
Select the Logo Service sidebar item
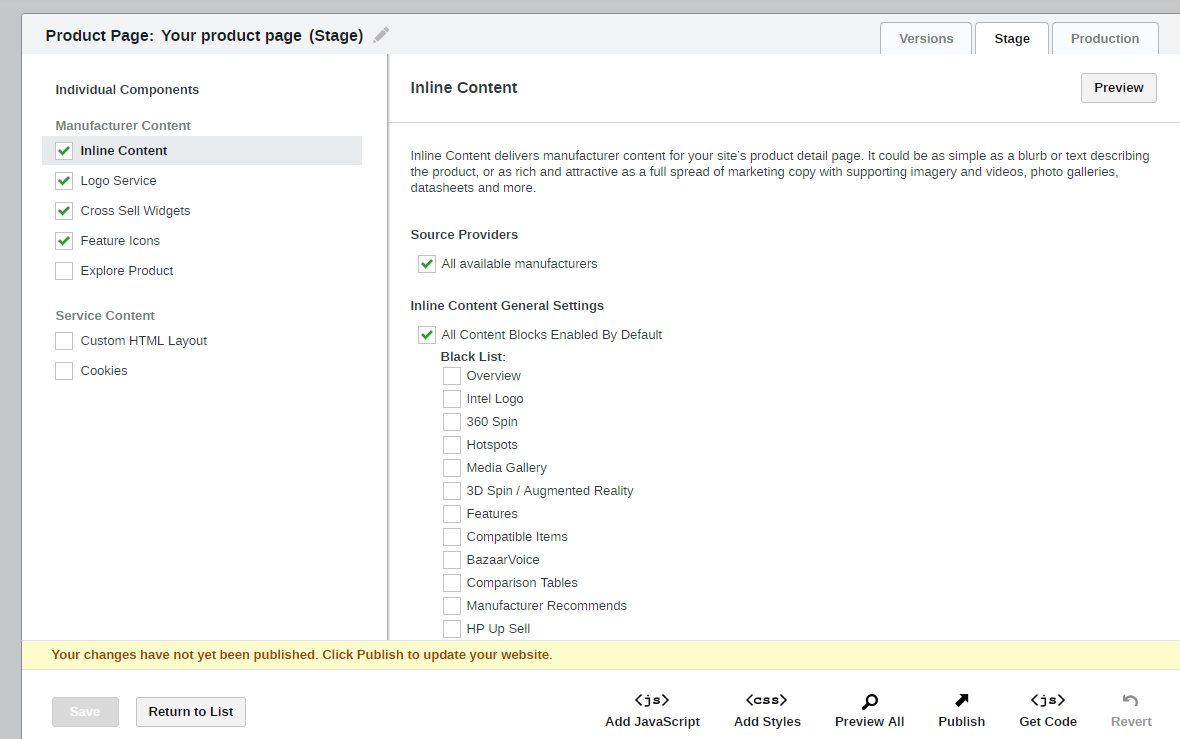point(118,181)
